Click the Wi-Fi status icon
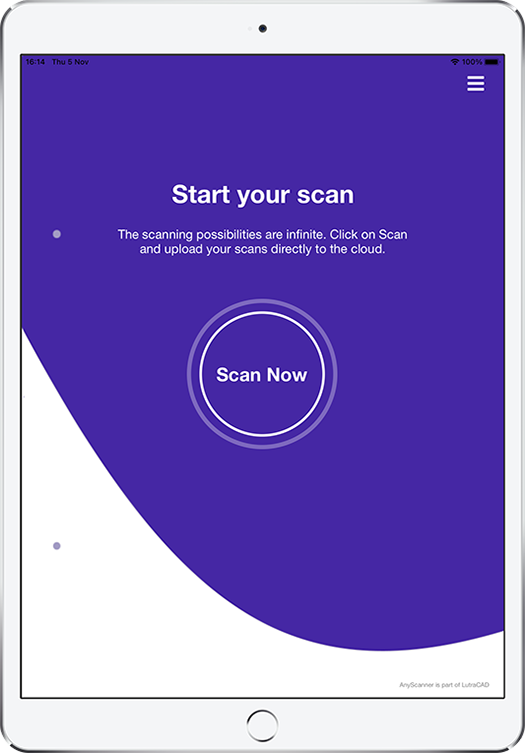The height and width of the screenshot is (753, 525). [x=454, y=62]
